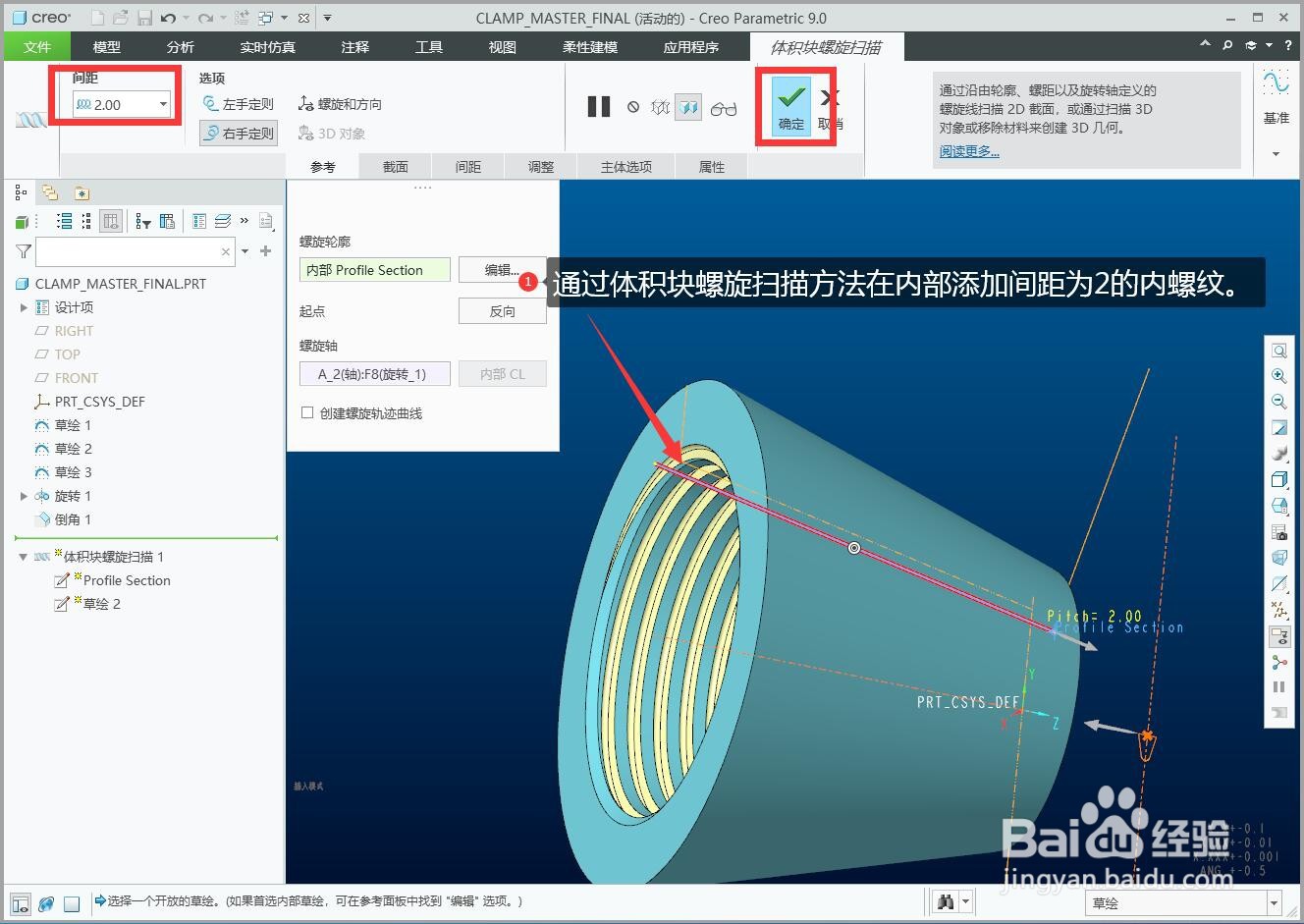Click the 编辑... button for helix profile
This screenshot has width=1304, height=924.
pos(502,270)
